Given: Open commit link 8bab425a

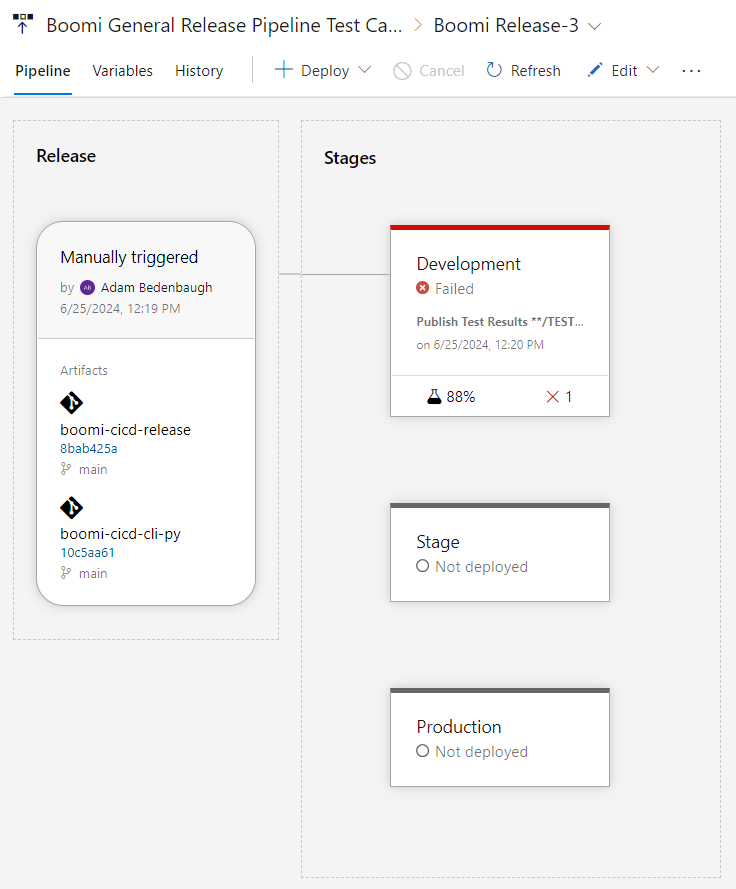Looking at the screenshot, I should 89,448.
